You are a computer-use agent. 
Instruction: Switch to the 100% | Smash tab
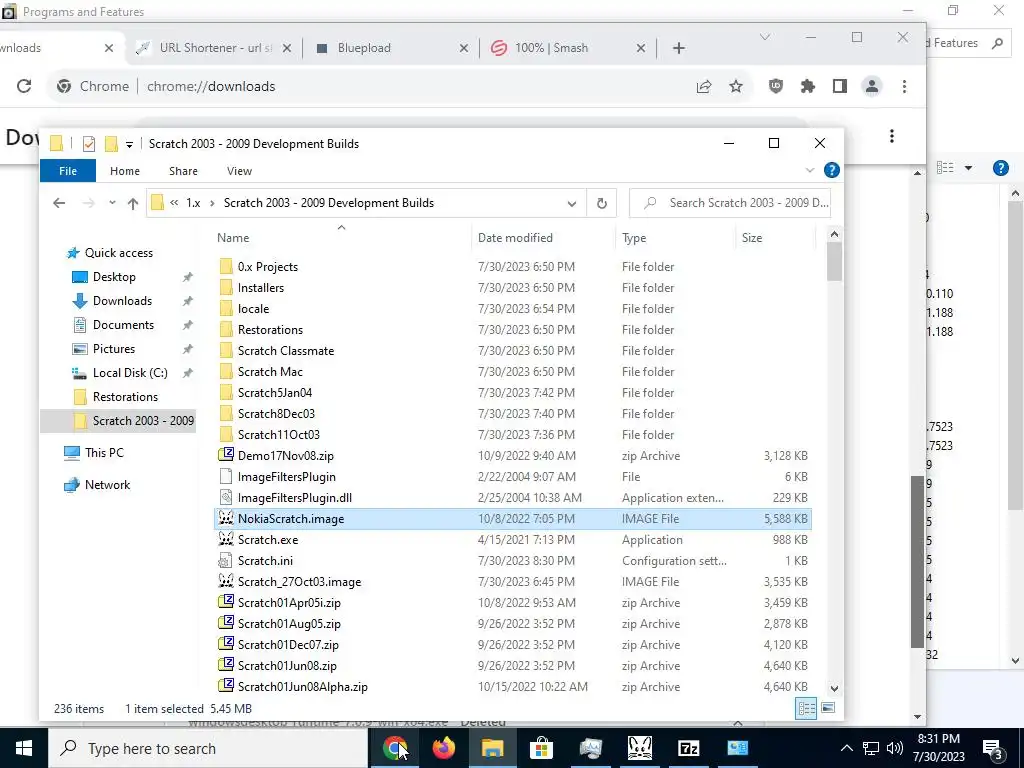pyautogui.click(x=568, y=48)
